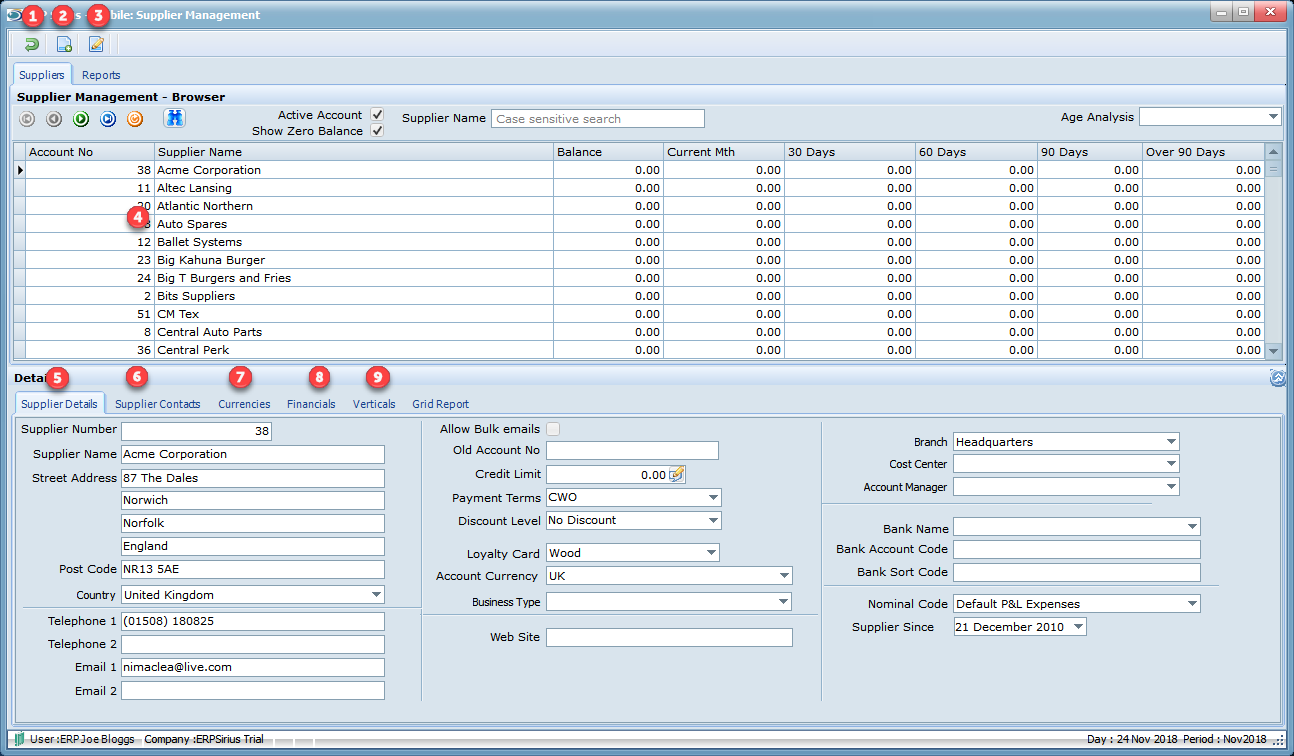Open the Loyalty Card dropdown

pos(711,553)
